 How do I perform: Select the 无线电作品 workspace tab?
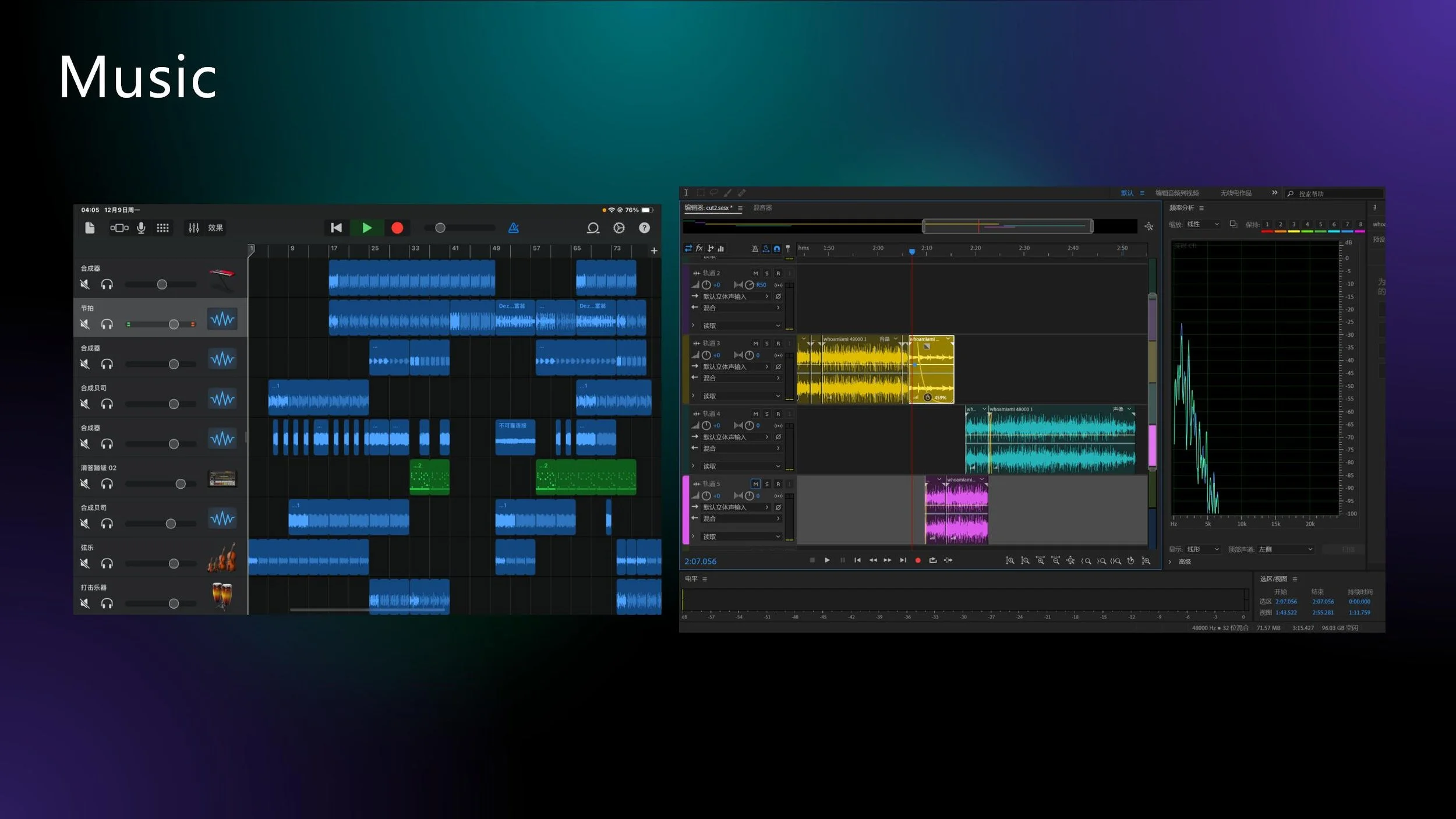click(1236, 193)
